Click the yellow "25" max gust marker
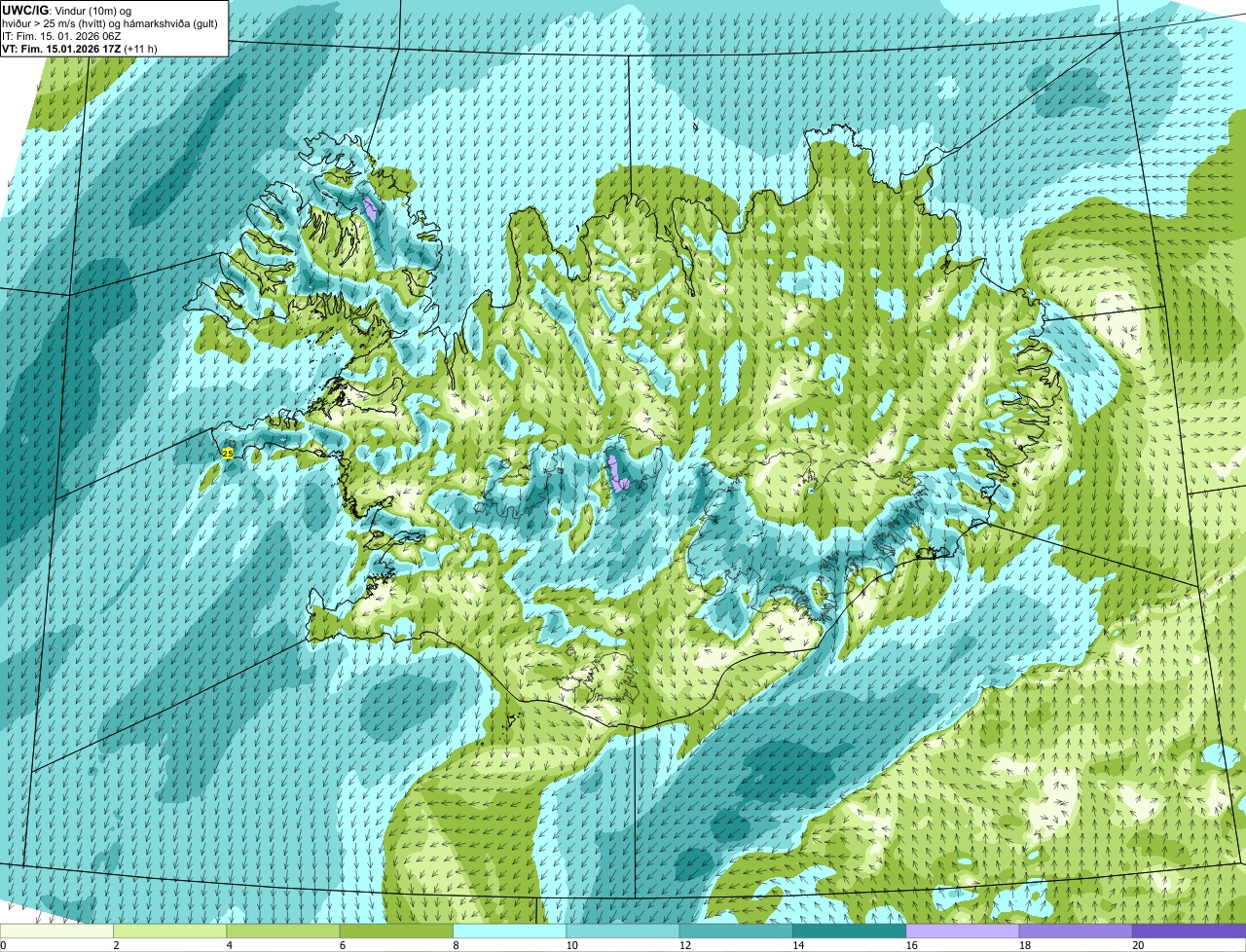Screen dimensions: 1246x952 click(x=227, y=453)
